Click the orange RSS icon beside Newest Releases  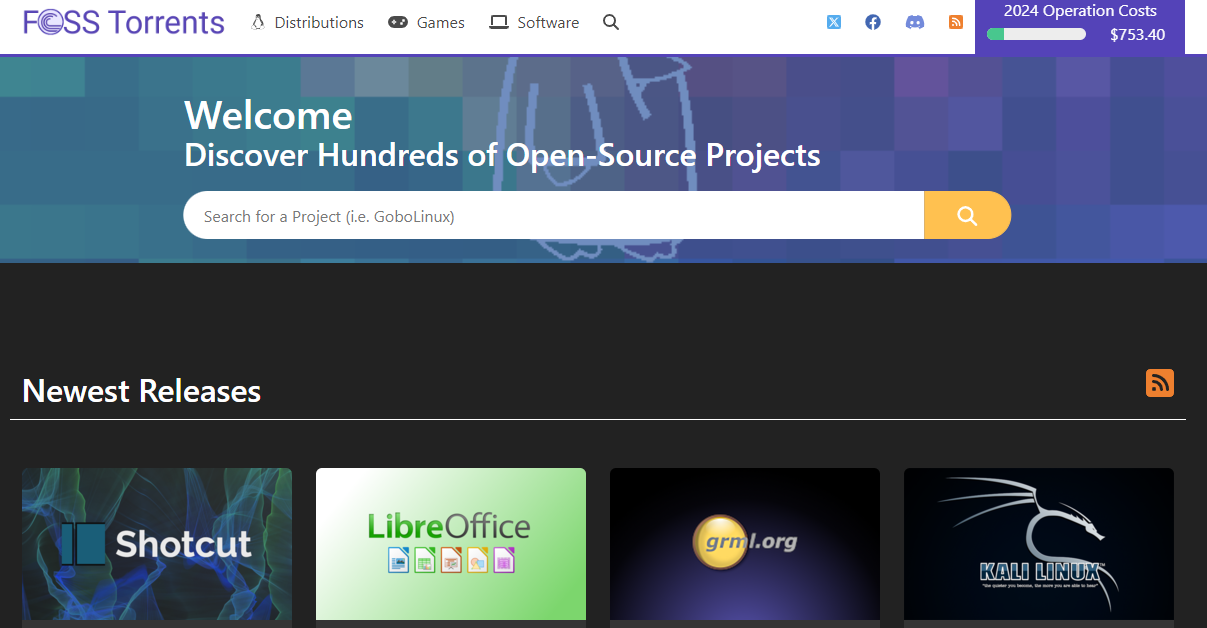click(1159, 383)
